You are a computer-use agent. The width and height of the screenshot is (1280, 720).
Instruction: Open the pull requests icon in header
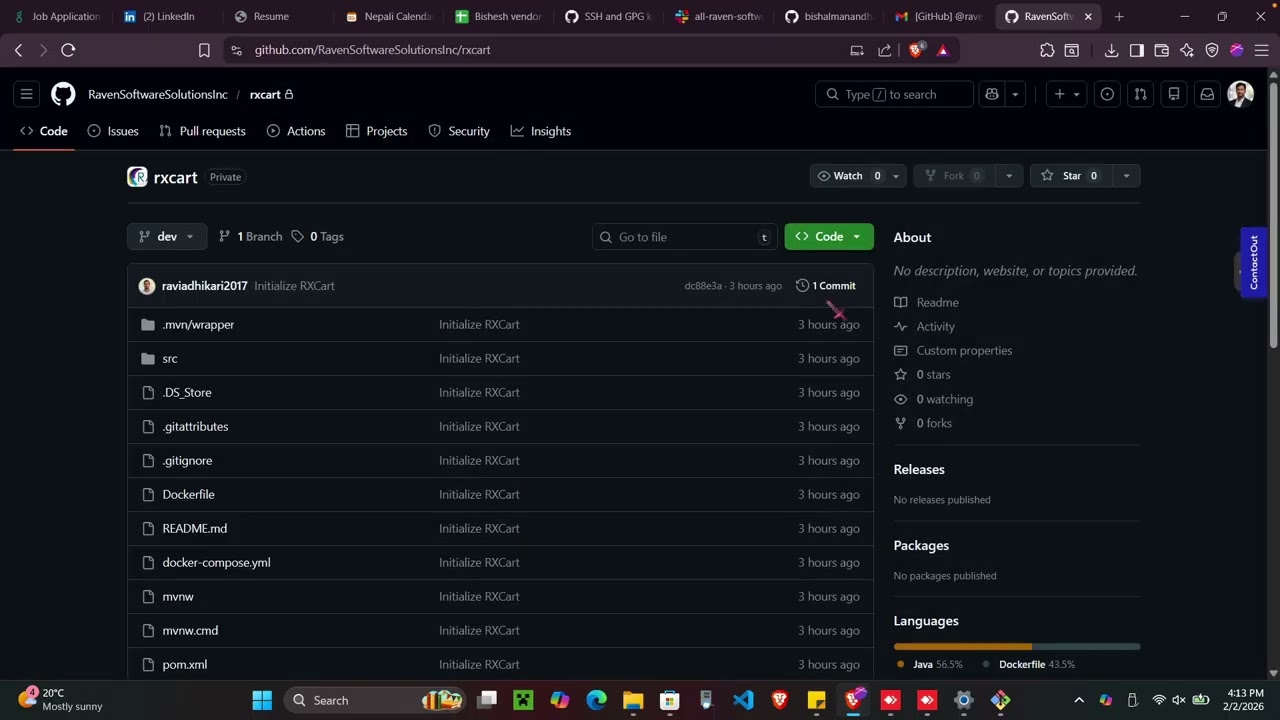[1140, 94]
